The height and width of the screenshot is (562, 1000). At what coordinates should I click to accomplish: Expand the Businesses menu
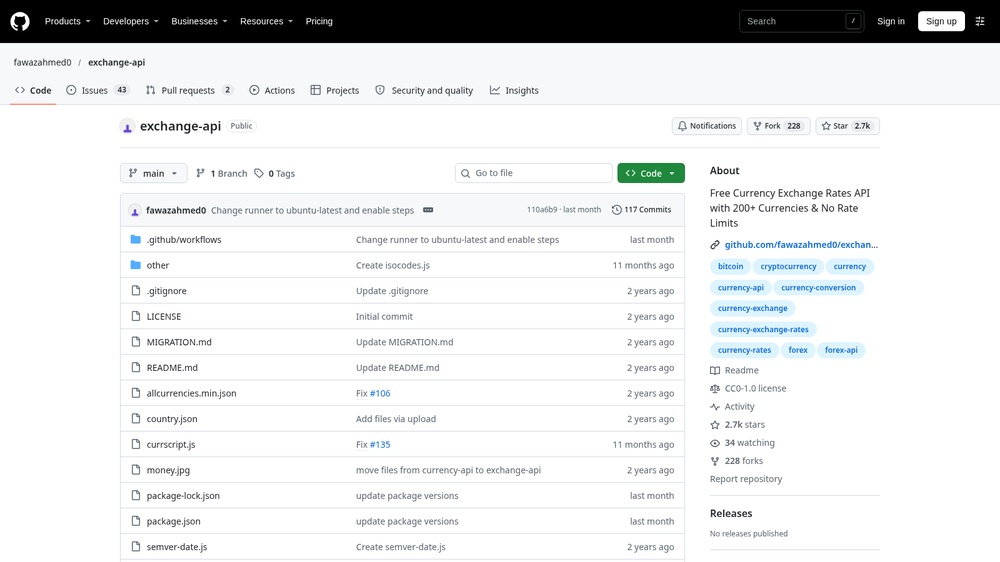point(199,21)
